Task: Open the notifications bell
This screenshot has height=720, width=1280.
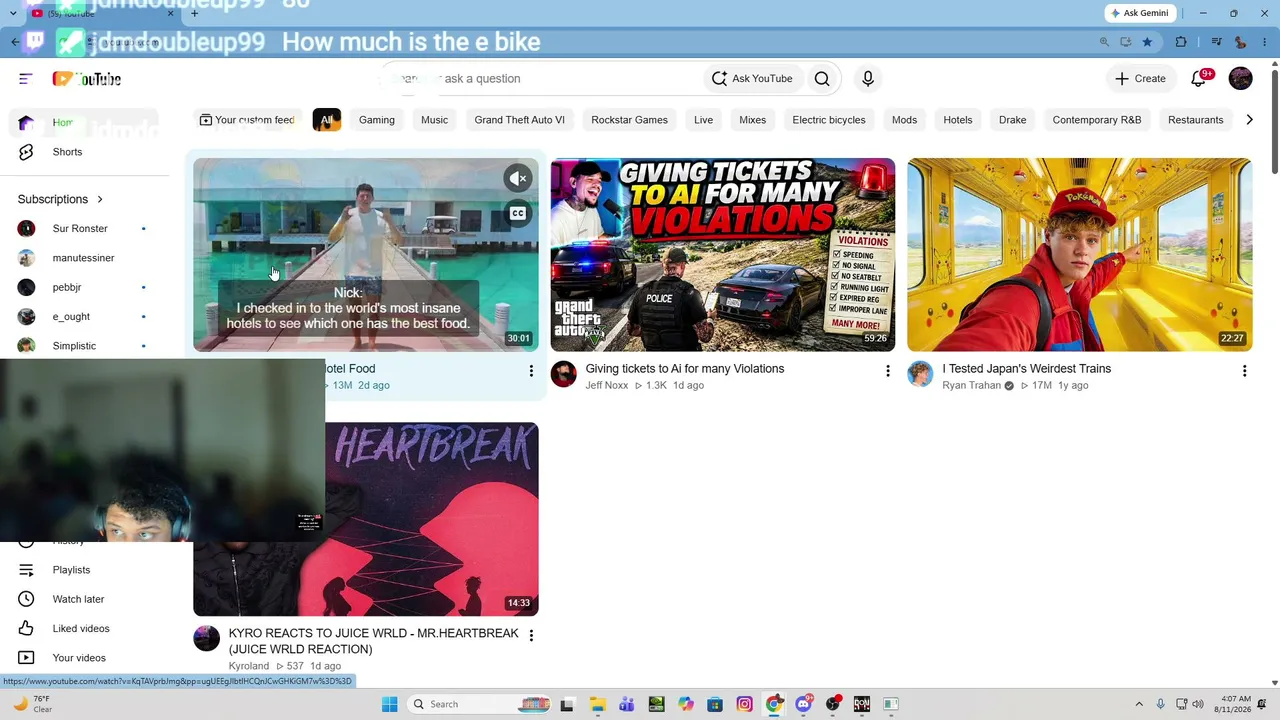Action: point(1199,79)
